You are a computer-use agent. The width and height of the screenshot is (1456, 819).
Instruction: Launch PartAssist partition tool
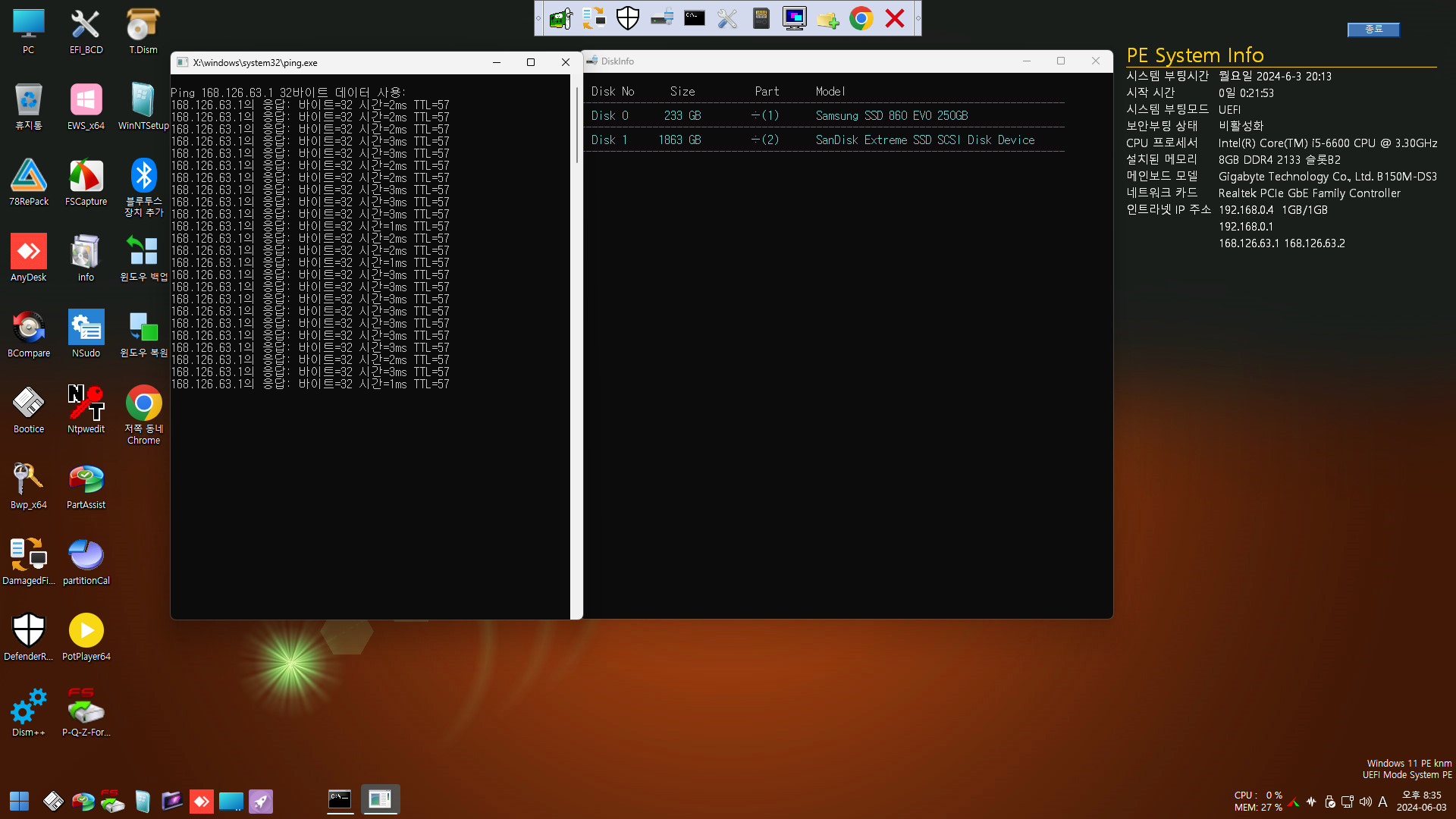(x=86, y=486)
